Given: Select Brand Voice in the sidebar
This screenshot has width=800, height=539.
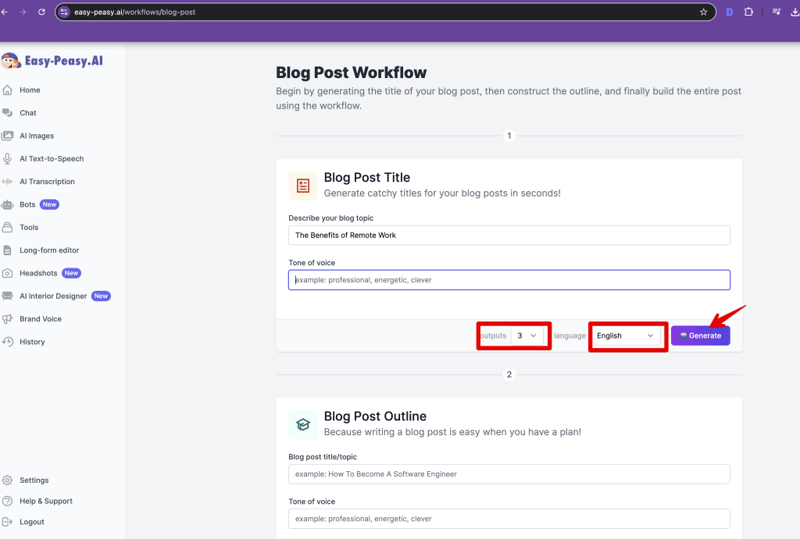Looking at the screenshot, I should click(40, 319).
